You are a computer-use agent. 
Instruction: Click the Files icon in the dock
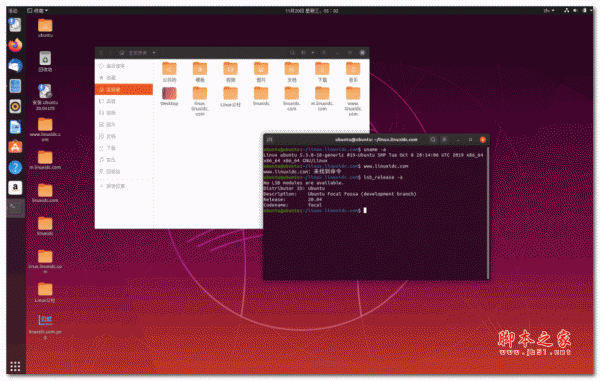coord(15,86)
